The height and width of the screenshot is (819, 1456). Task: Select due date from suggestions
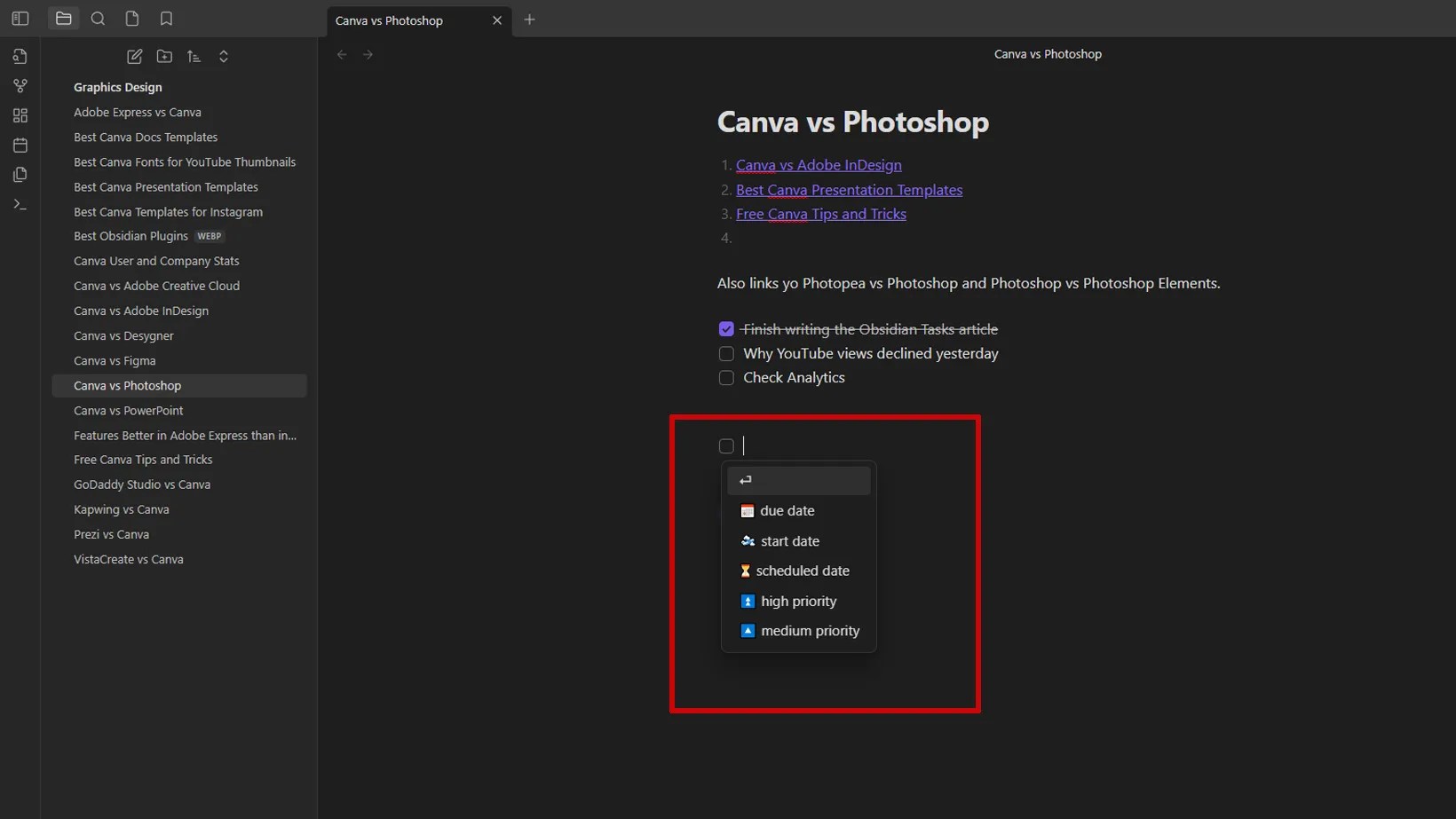[x=799, y=511]
